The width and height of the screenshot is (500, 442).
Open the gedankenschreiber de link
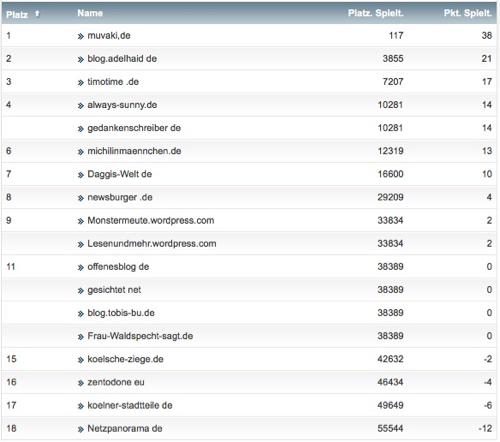click(x=134, y=128)
